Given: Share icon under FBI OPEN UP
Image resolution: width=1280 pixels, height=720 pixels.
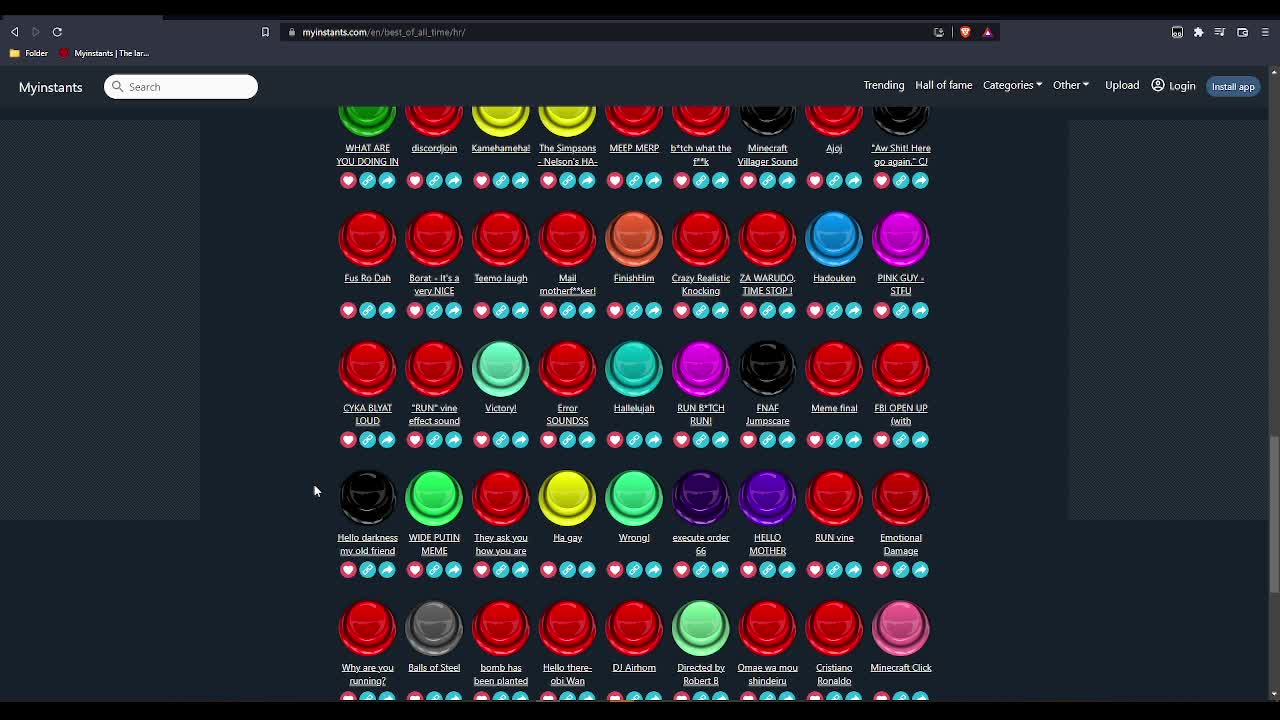Looking at the screenshot, I should (920, 440).
